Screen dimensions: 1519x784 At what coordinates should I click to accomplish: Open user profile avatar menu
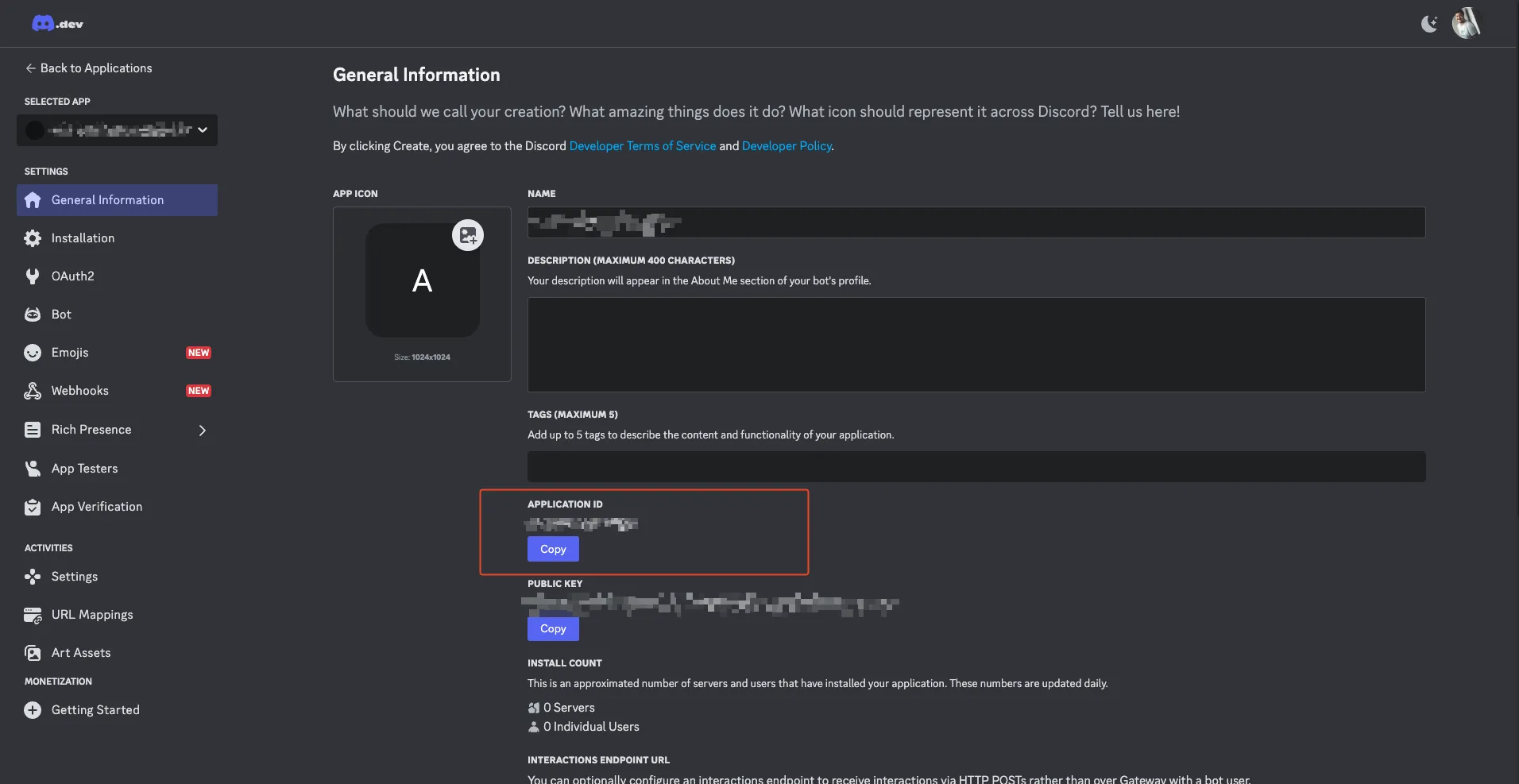1466,23
